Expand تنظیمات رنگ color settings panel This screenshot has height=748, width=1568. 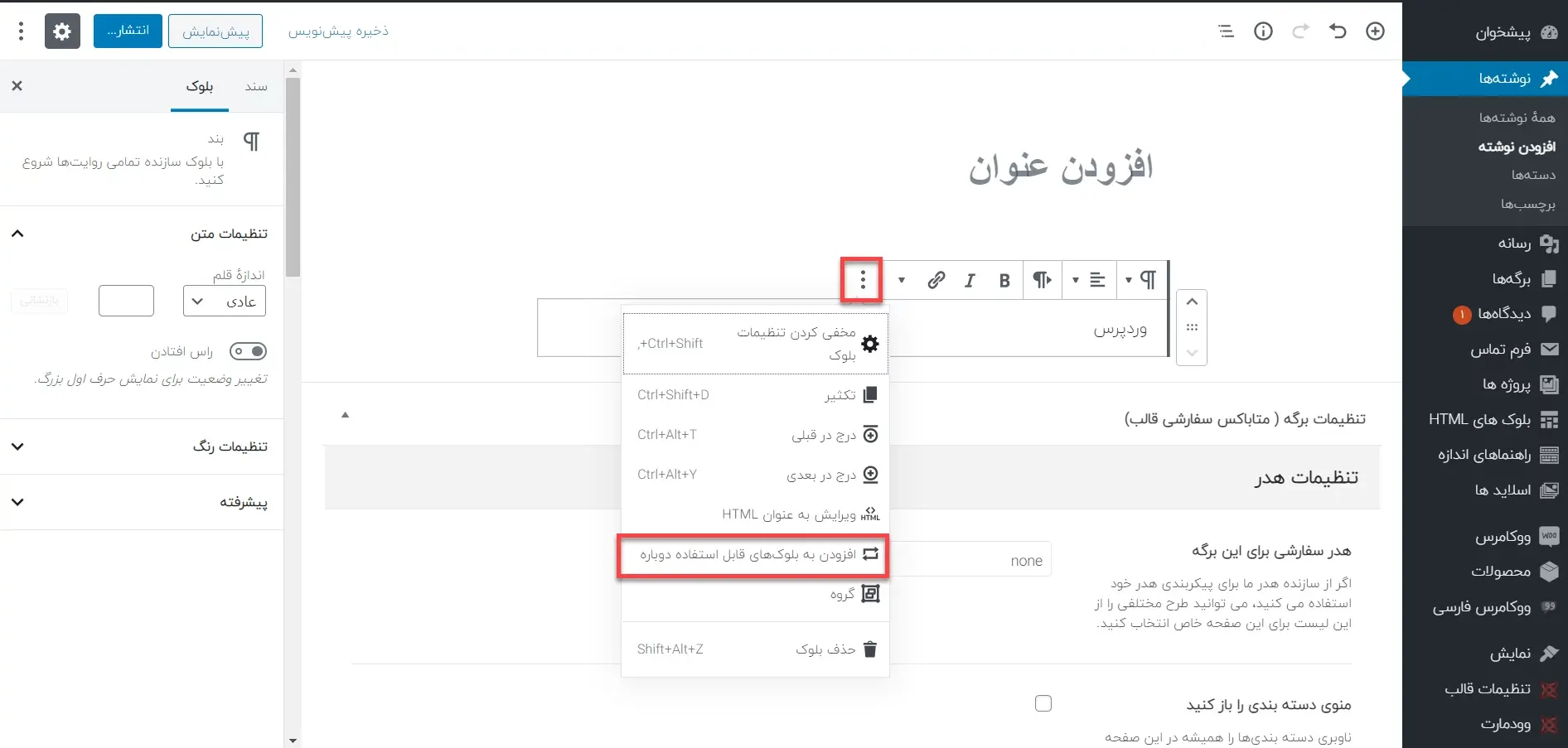(142, 446)
